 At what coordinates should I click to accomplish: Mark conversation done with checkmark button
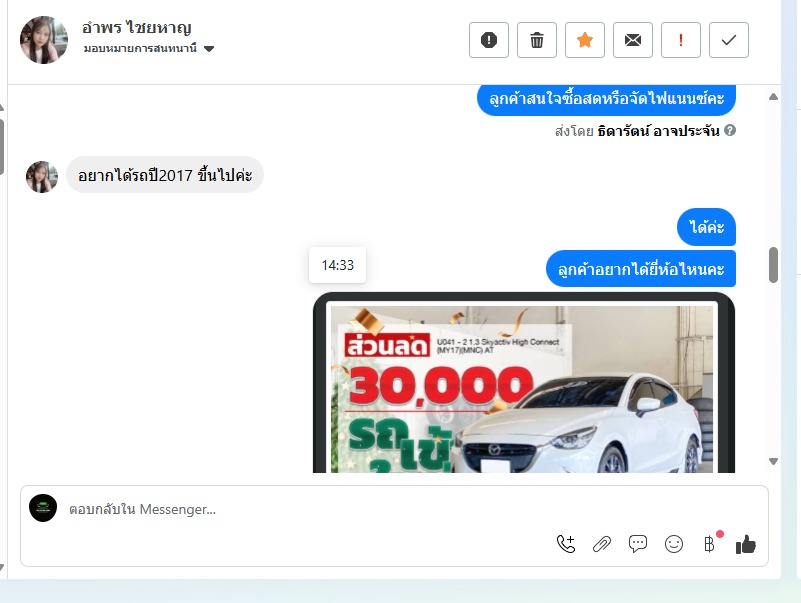(729, 40)
